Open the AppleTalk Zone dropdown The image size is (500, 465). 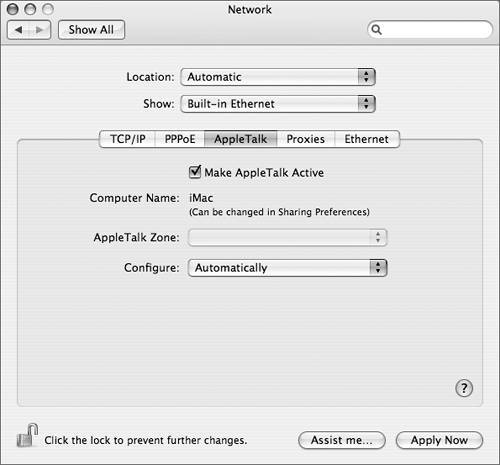click(287, 238)
